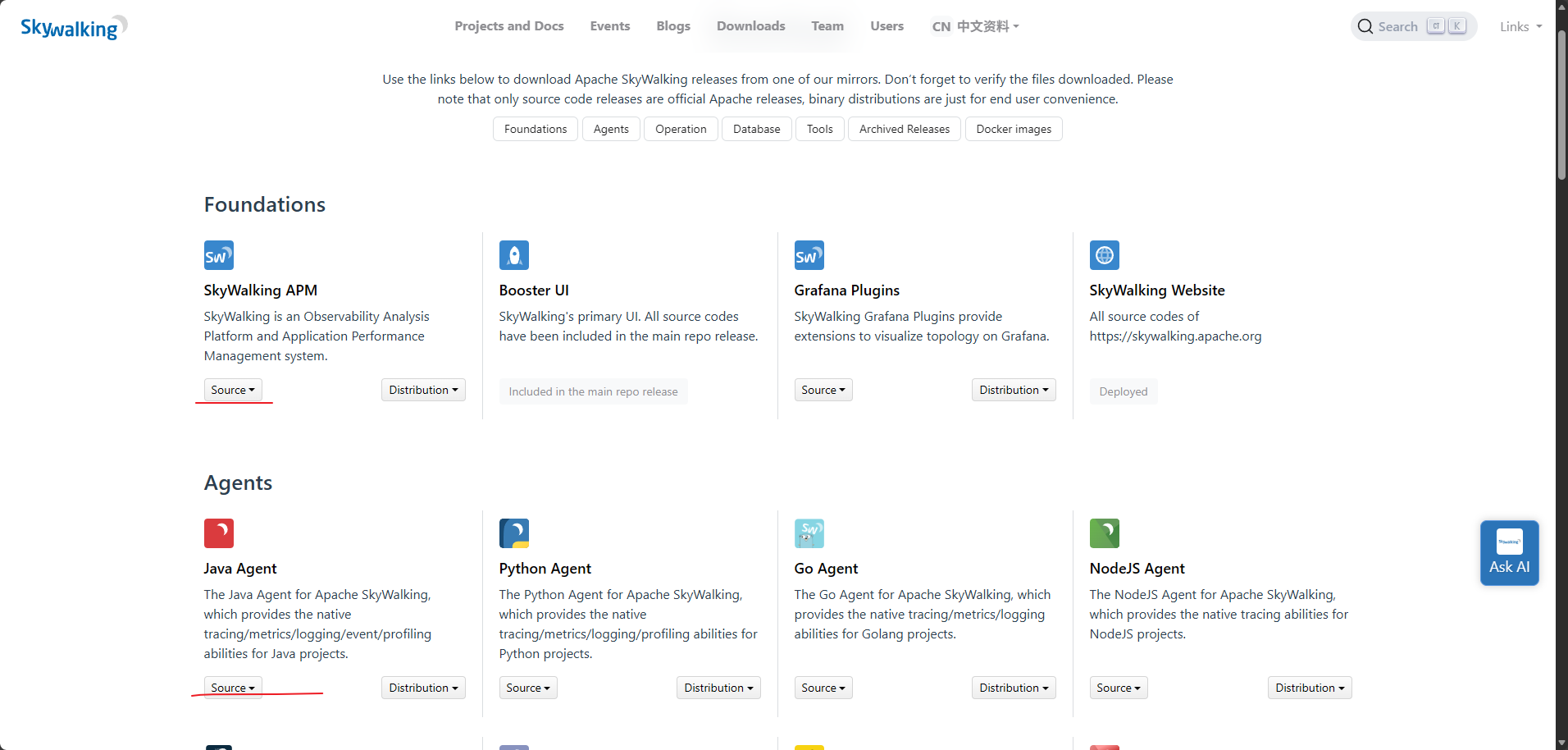This screenshot has width=1568, height=750.
Task: Click the Go Agent gopher icon
Action: pyautogui.click(x=809, y=533)
